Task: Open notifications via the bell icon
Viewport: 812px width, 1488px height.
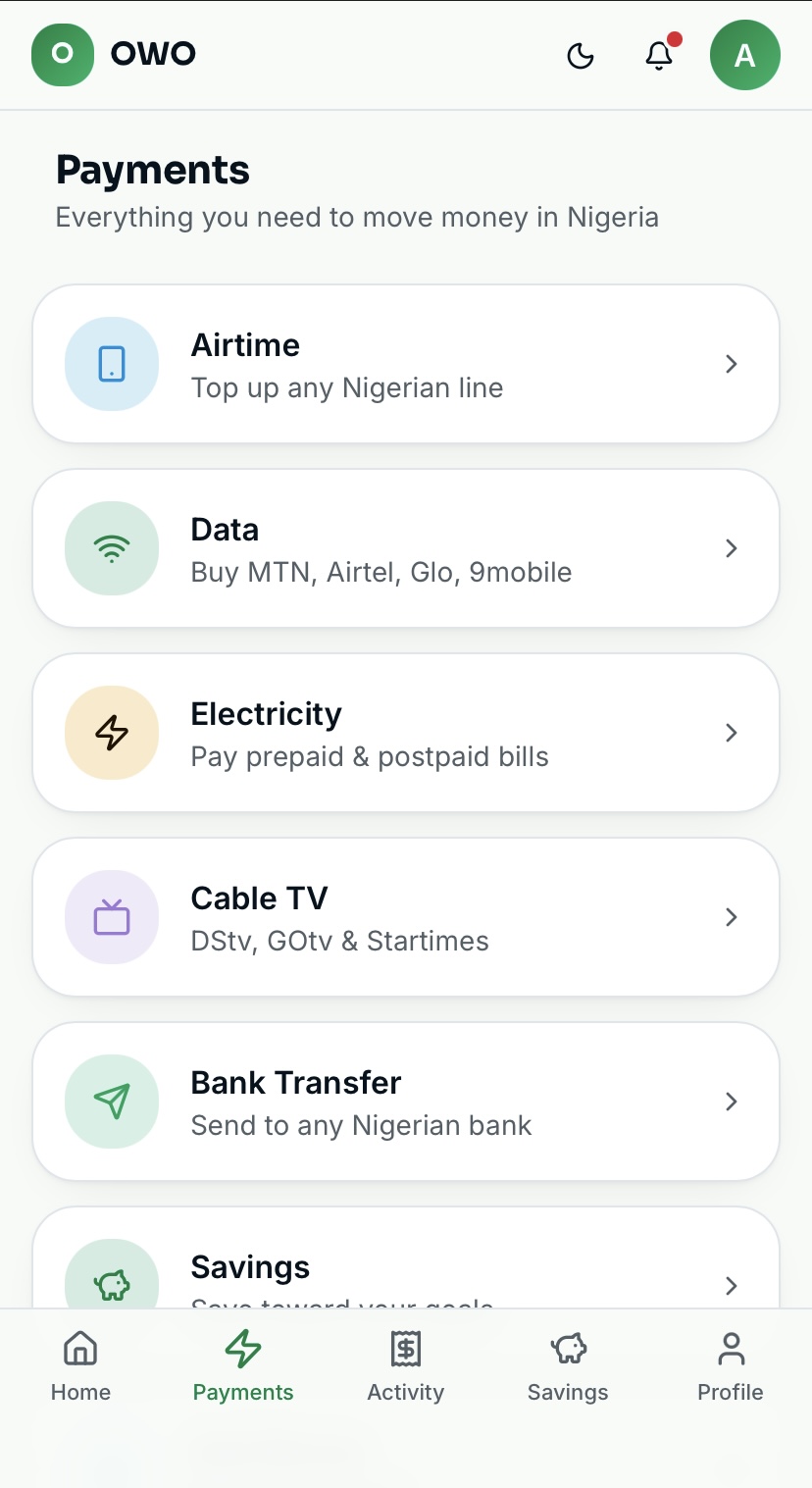Action: pos(659,56)
